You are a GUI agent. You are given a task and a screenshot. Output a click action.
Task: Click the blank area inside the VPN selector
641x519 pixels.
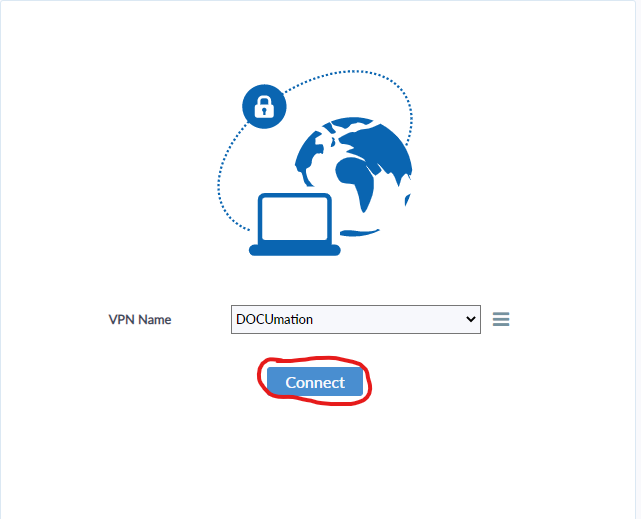pyautogui.click(x=388, y=319)
